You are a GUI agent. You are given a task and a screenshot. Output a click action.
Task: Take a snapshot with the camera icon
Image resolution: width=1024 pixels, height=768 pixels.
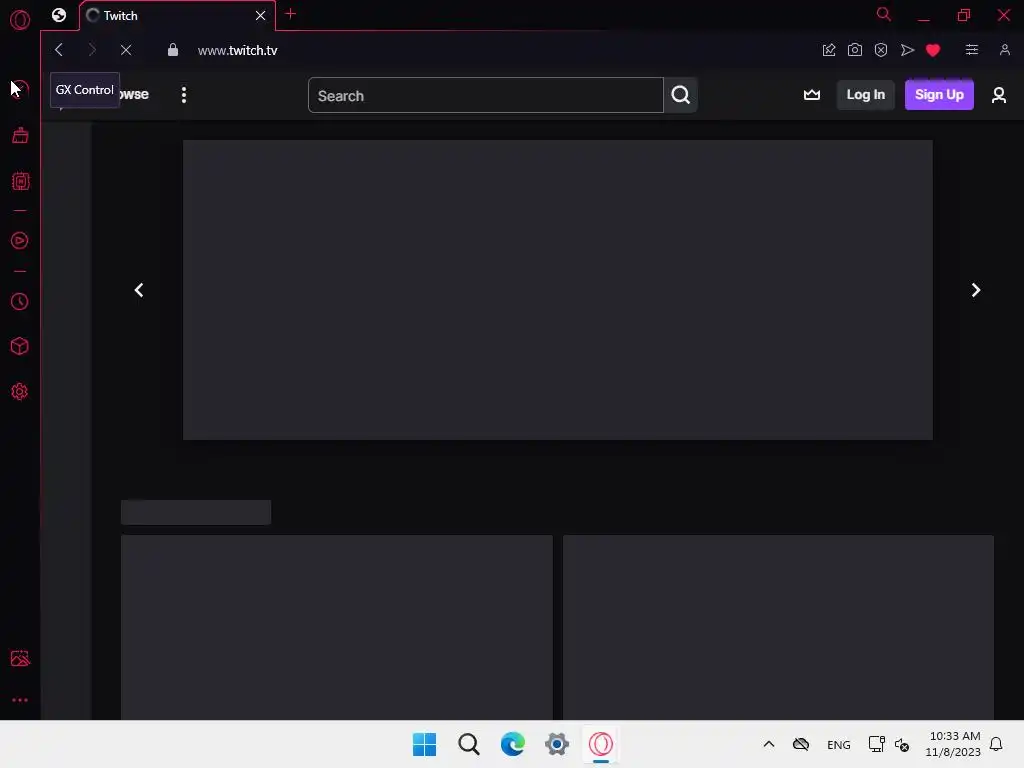[855, 50]
